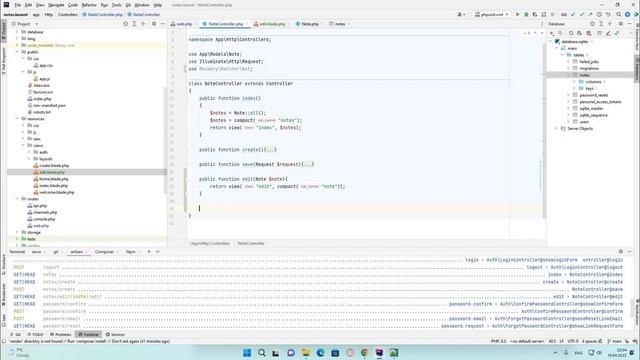Click the editor vertical scrollbar
Screen dimensions: 640x360
(x=544, y=131)
